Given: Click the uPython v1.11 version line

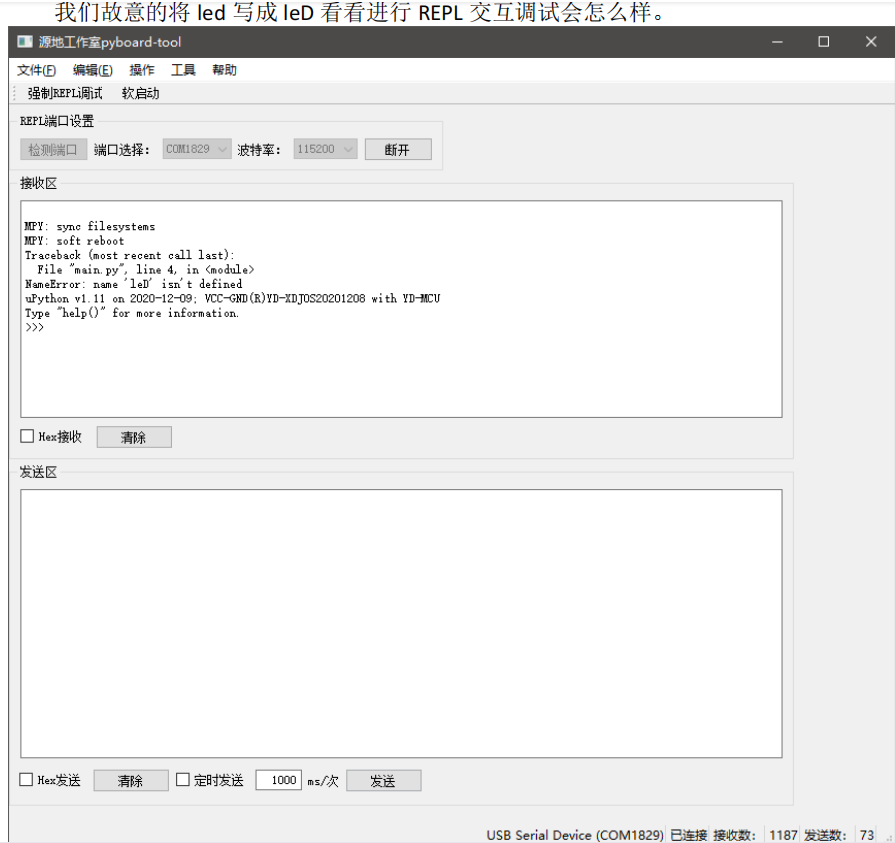Looking at the screenshot, I should click(x=232, y=298).
